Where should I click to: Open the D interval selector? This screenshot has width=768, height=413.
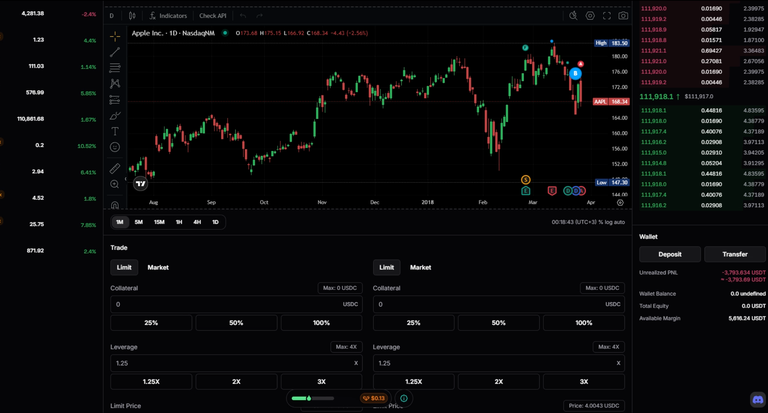coord(112,16)
